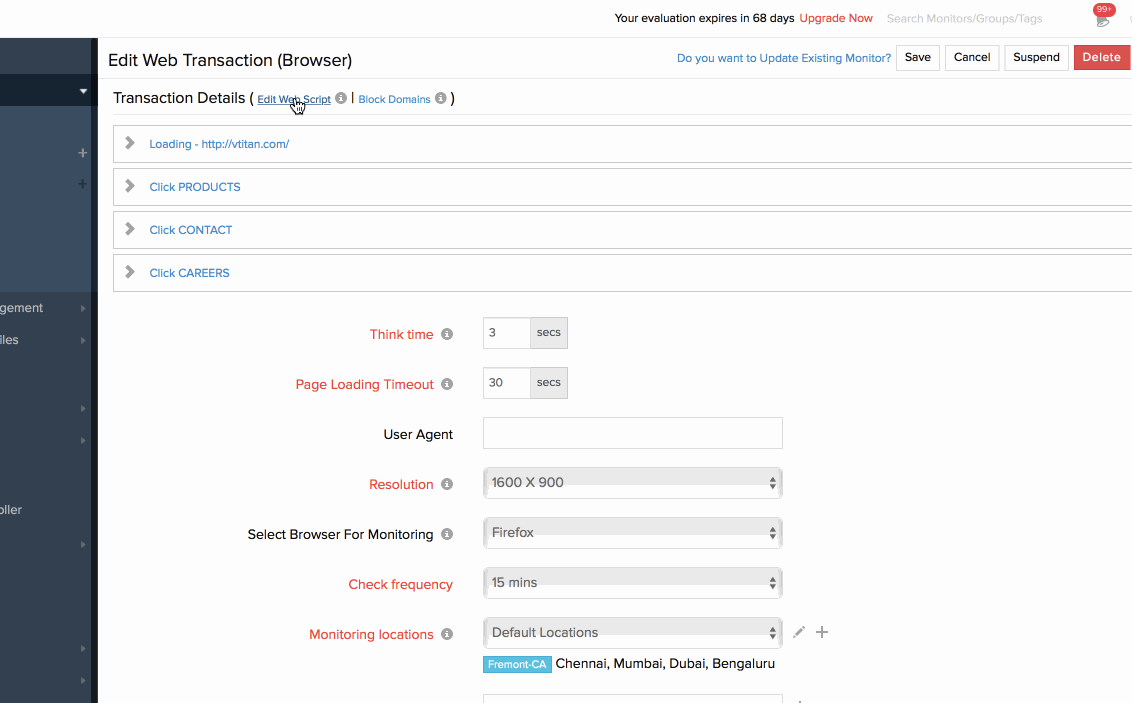The height and width of the screenshot is (703, 1132).
Task: Open the Resolution dropdown
Action: pos(632,483)
